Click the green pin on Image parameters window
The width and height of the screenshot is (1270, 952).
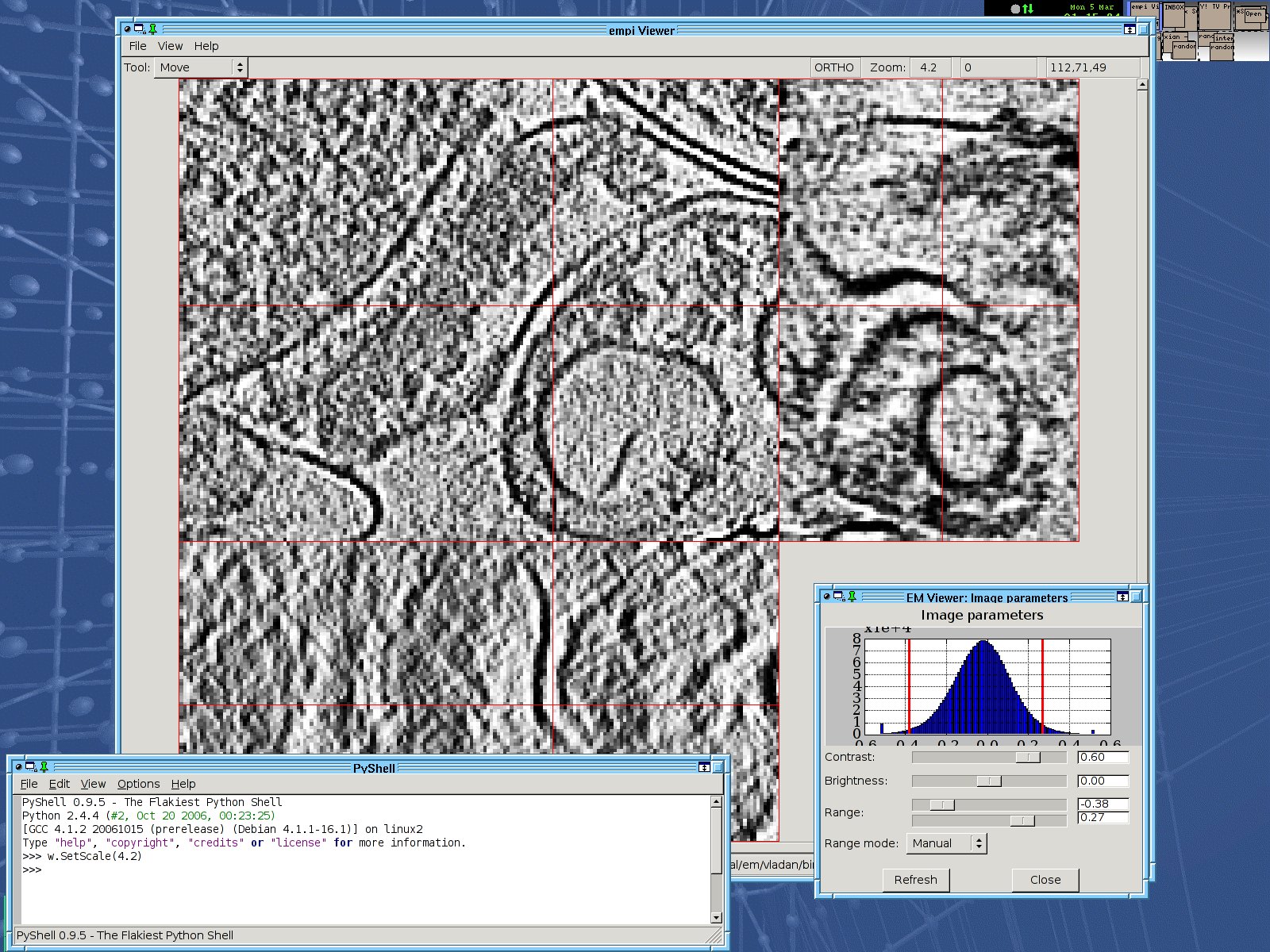pos(852,596)
